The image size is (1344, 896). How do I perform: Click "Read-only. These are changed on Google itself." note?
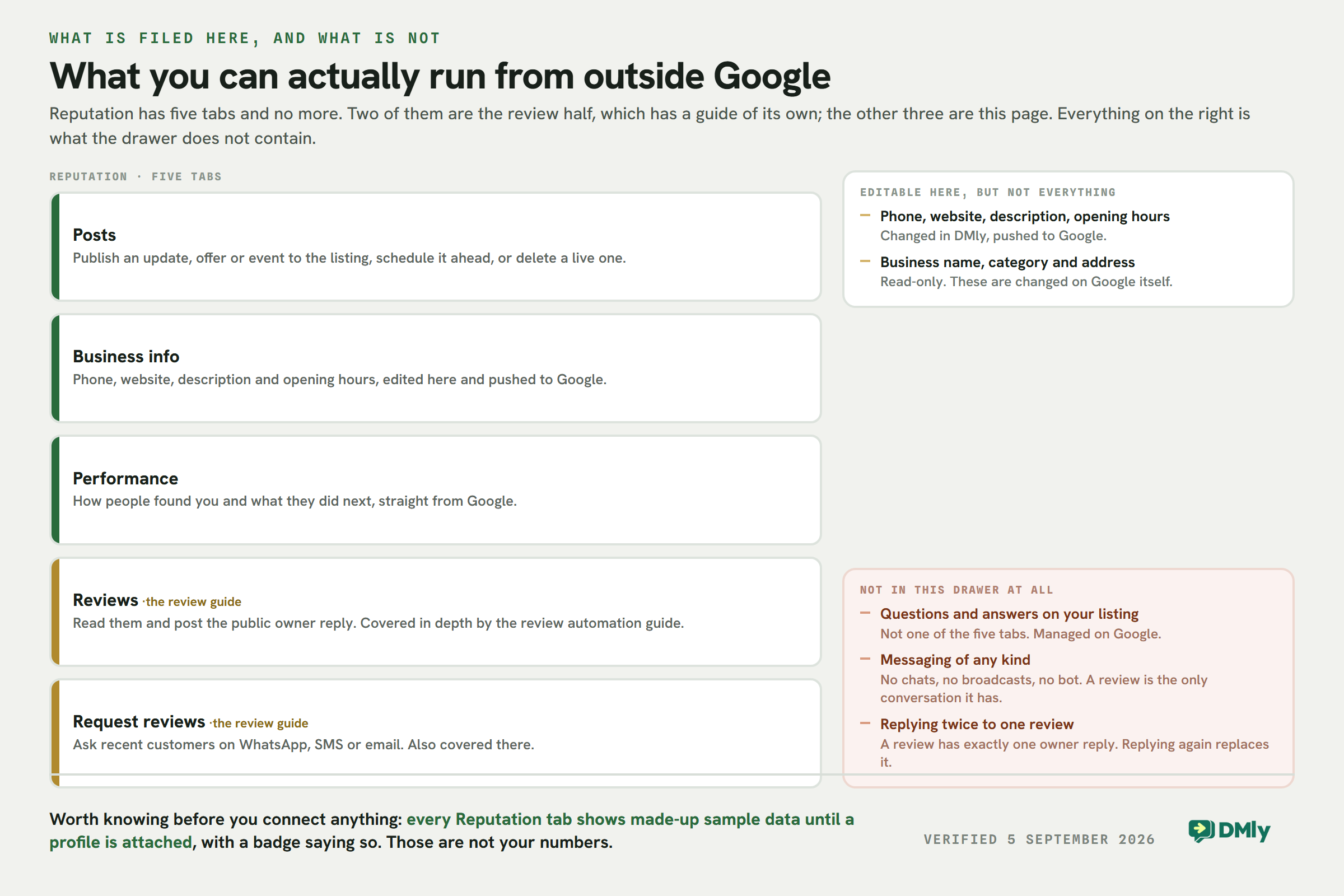(x=1026, y=282)
